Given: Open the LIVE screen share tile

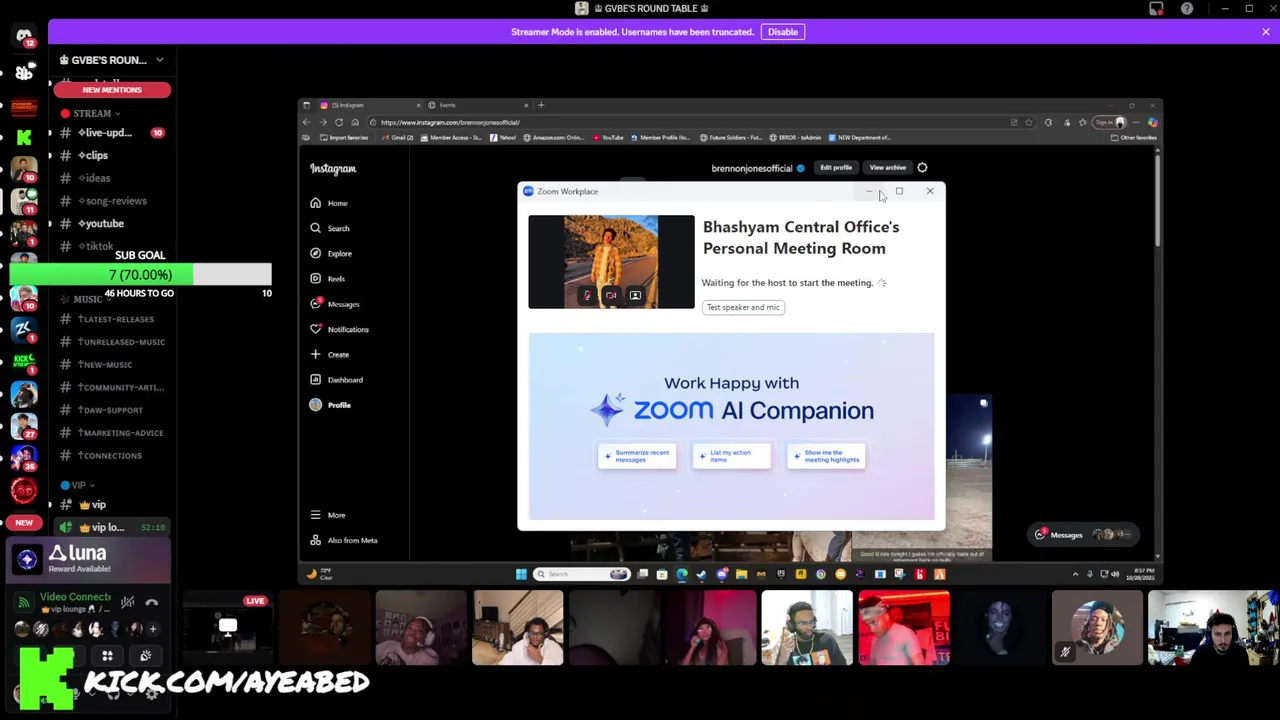Looking at the screenshot, I should pos(228,628).
